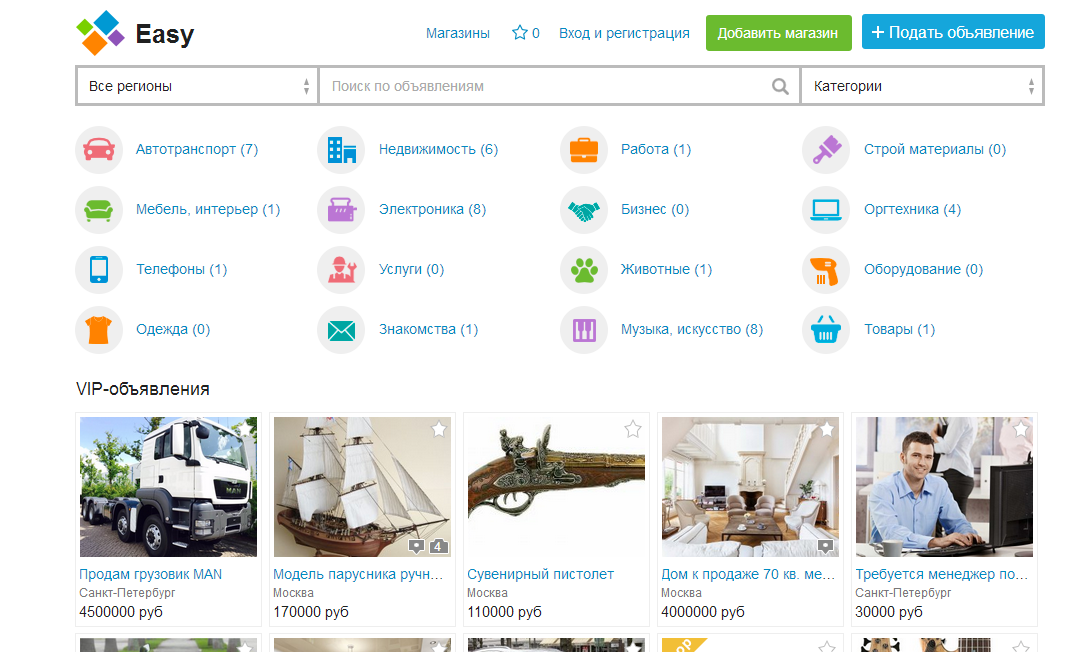
Task: Open the Электроника (8) category link
Action: 432,209
